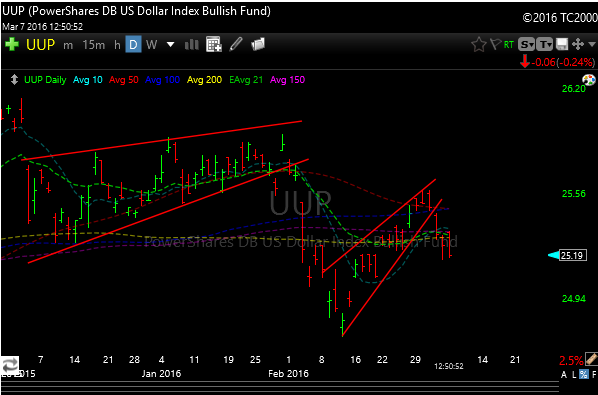Click the green RT real-time indicator

509,45
